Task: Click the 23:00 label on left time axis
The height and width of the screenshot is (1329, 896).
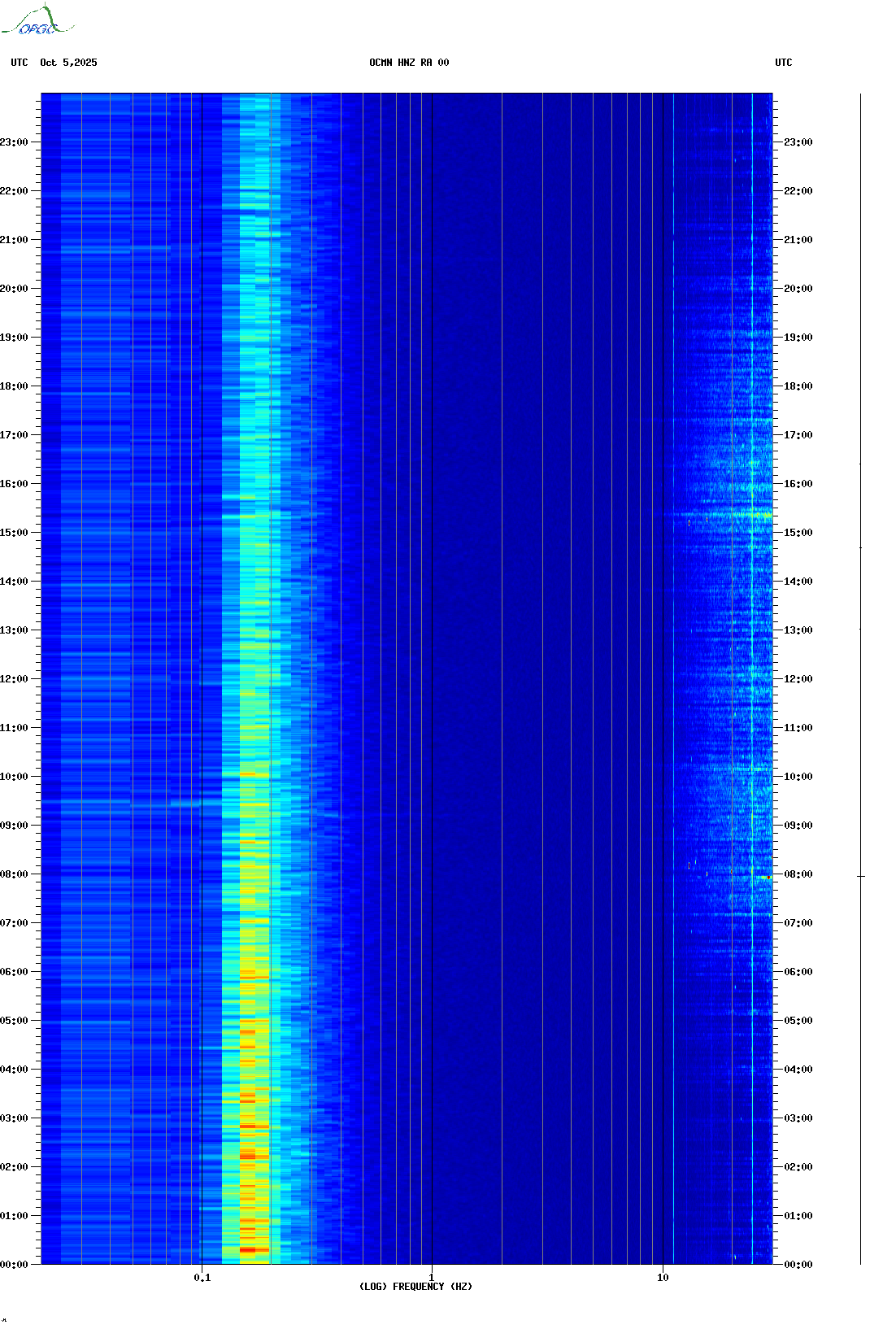Action: pos(14,142)
